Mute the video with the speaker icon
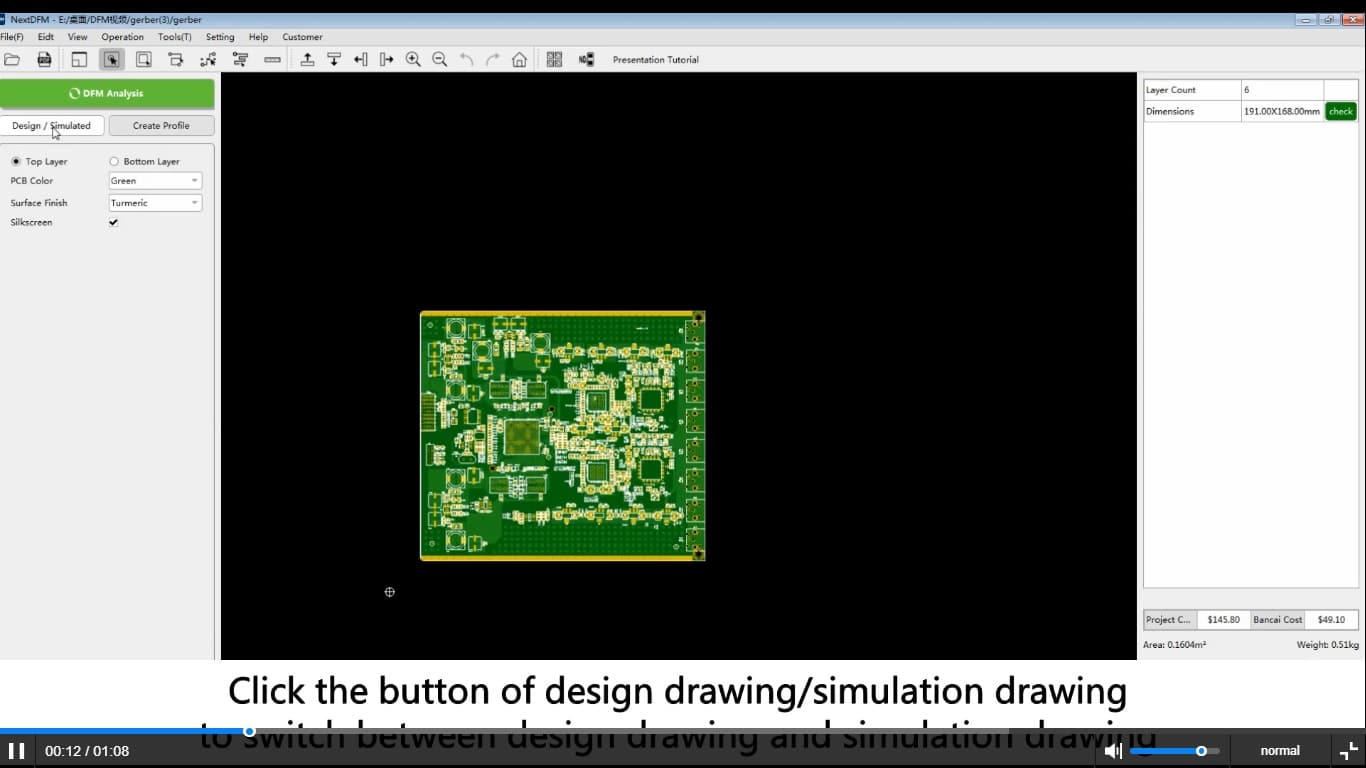This screenshot has height=768, width=1366. coord(1113,751)
